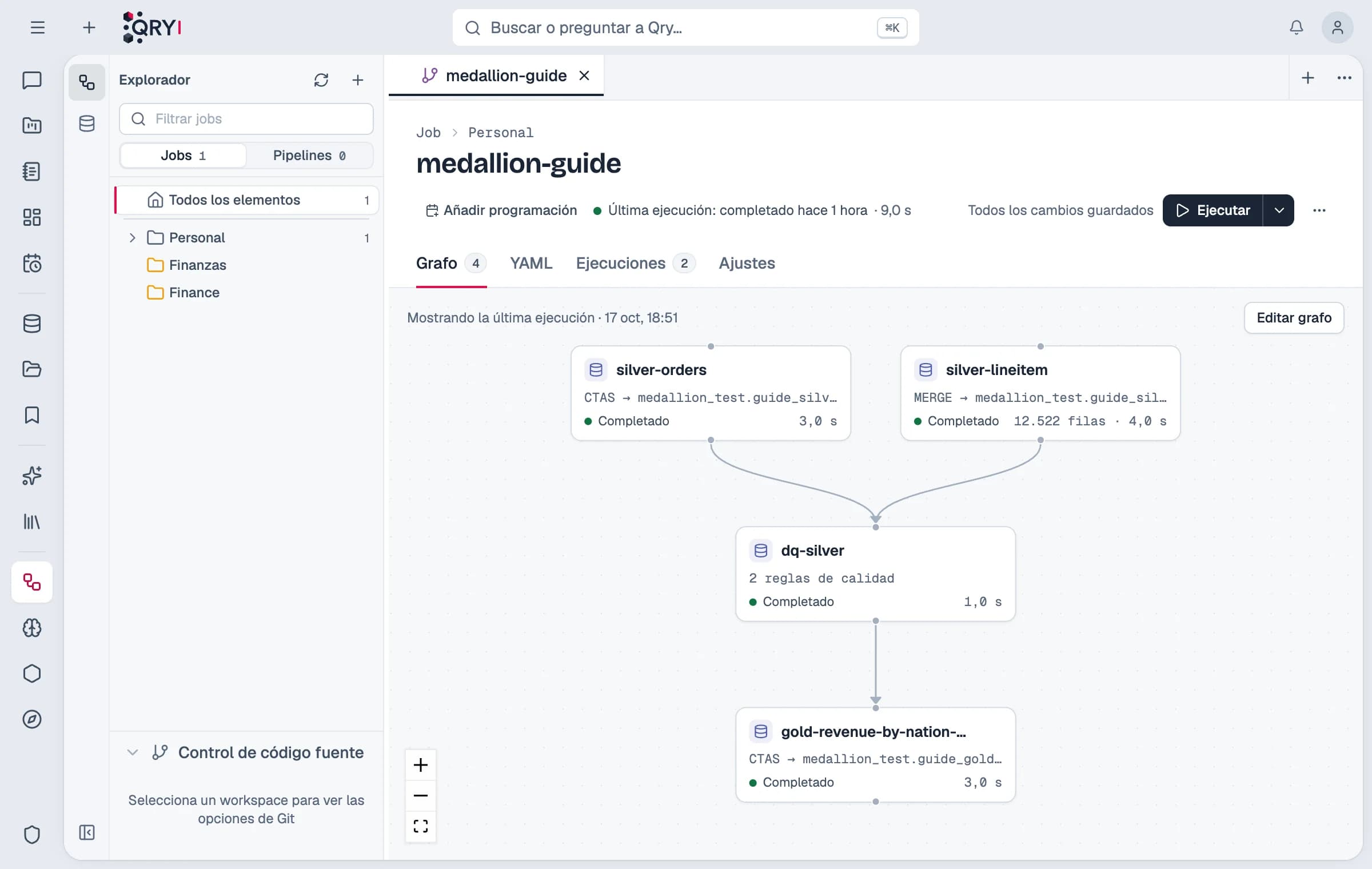Click Añadir programación
This screenshot has height=869, width=1372.
point(501,210)
